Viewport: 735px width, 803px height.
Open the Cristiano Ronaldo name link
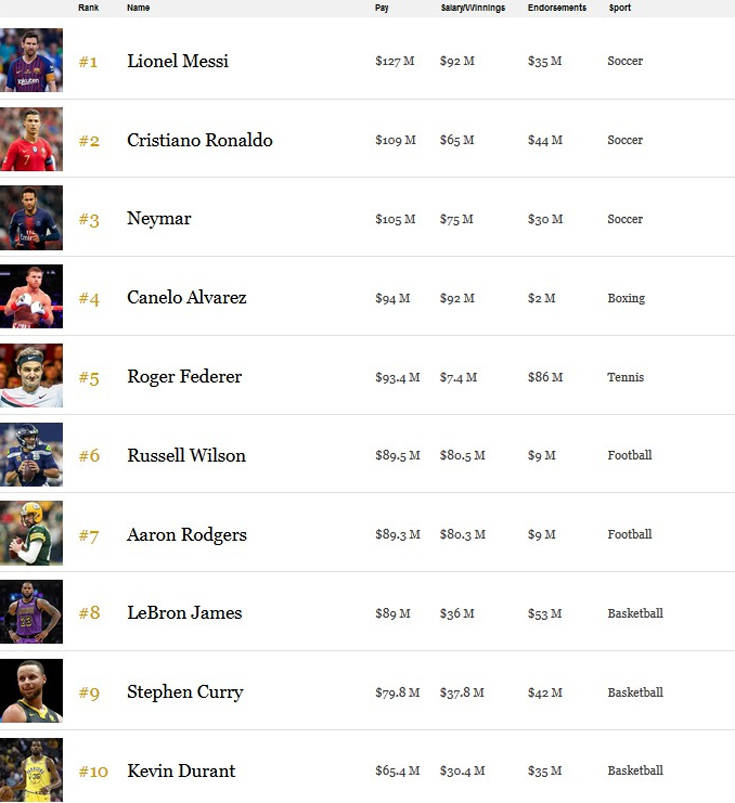click(200, 140)
